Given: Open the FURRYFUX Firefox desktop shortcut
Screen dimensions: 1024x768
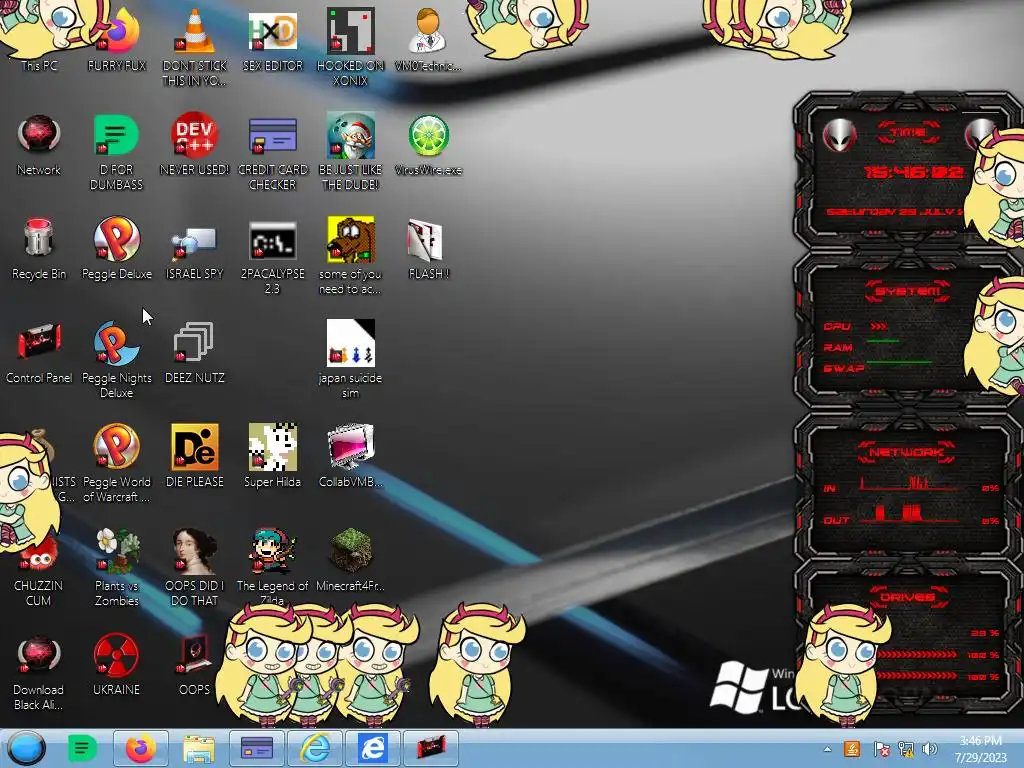Looking at the screenshot, I should tap(116, 40).
